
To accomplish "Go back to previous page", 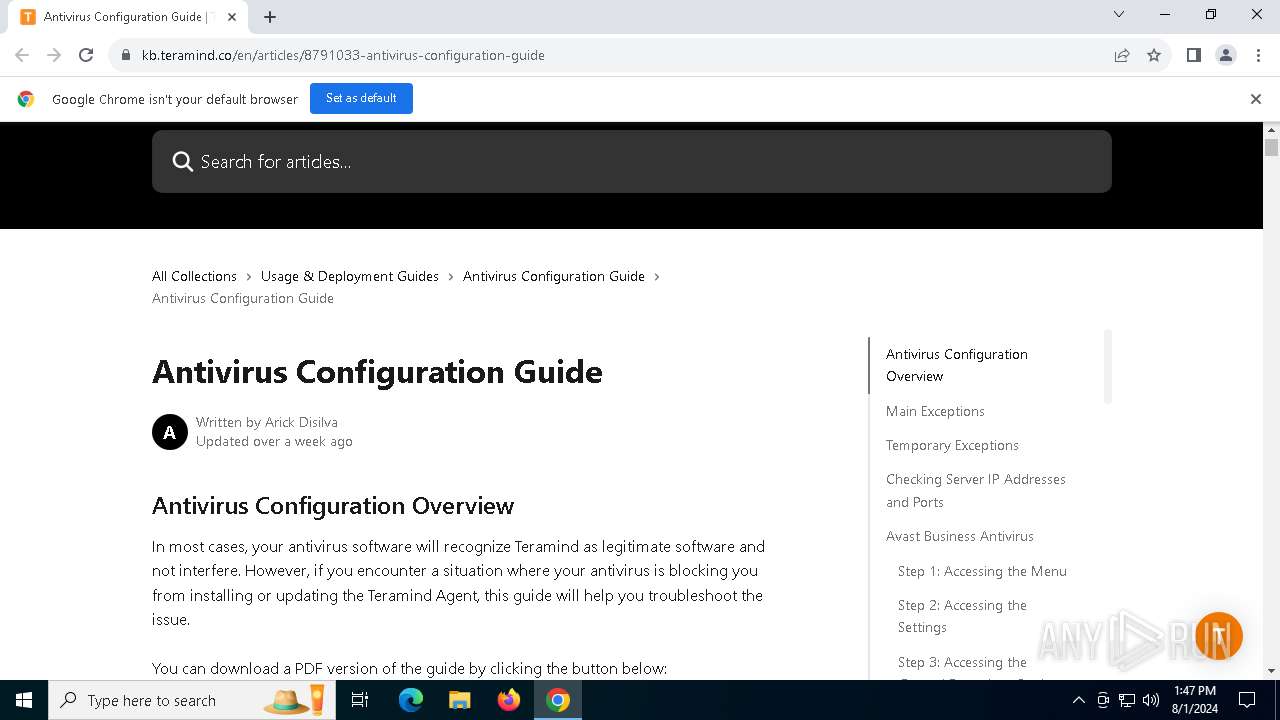I will (x=22, y=55).
